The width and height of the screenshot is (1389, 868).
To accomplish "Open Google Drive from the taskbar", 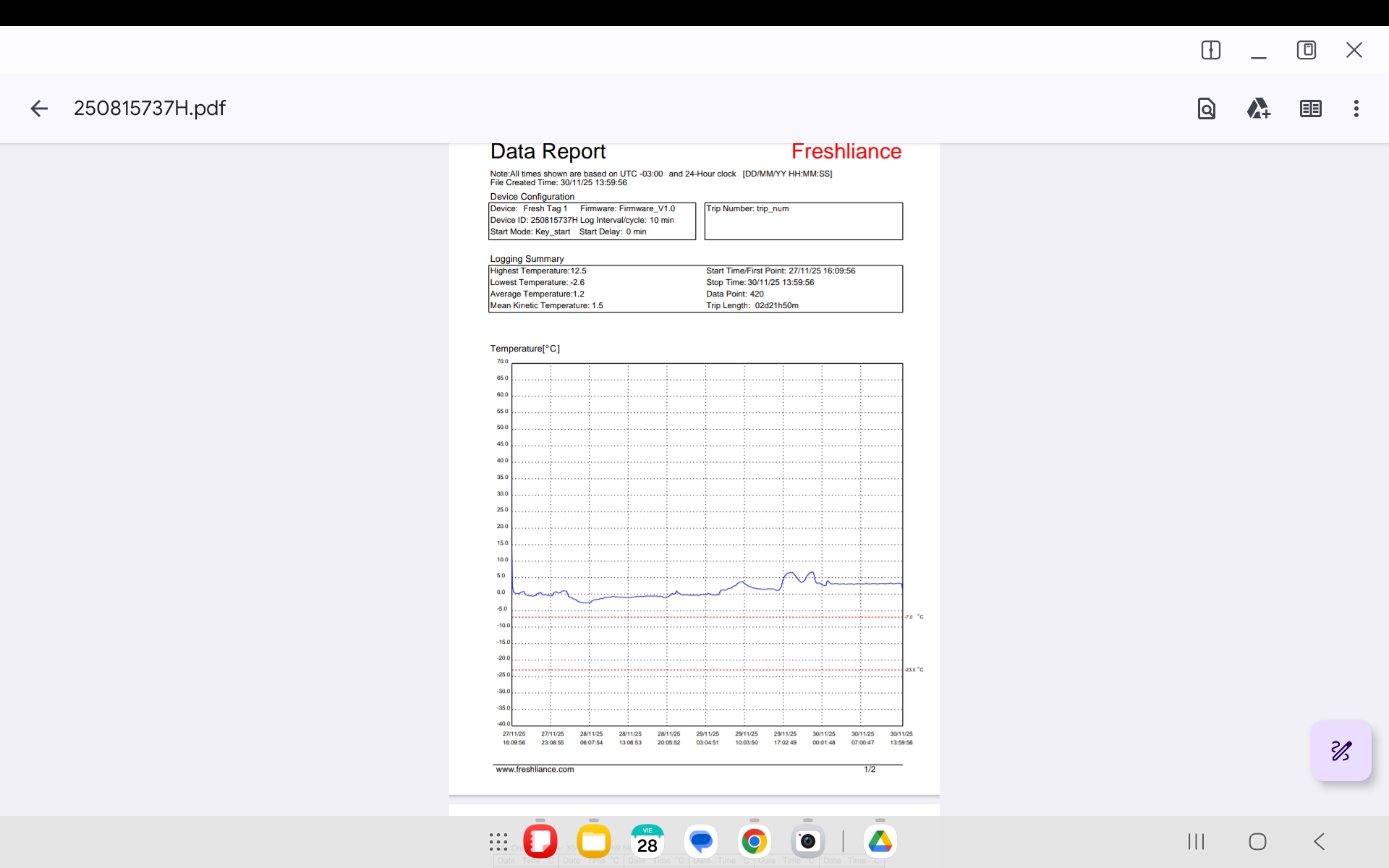I will tap(880, 841).
